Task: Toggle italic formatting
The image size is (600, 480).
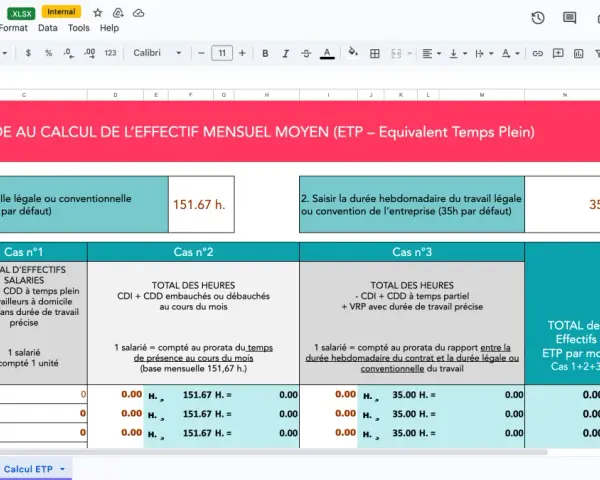Action: pyautogui.click(x=285, y=53)
